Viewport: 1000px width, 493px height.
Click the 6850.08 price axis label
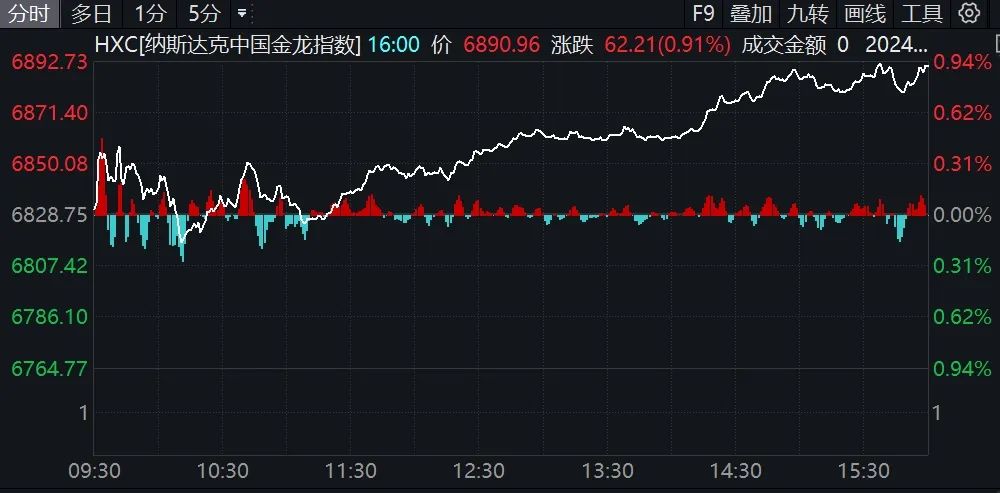point(49,164)
